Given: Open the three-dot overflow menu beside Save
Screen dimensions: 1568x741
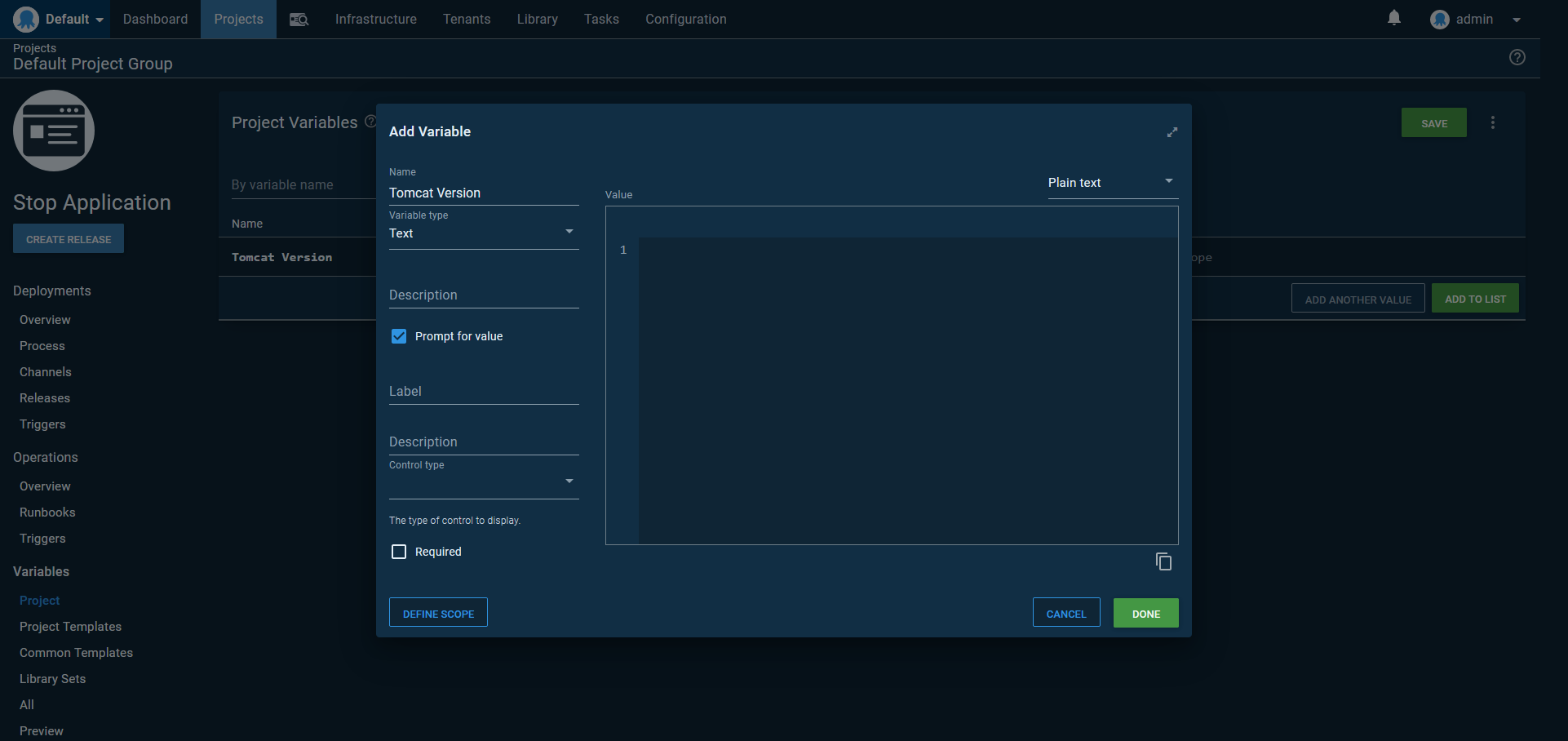Looking at the screenshot, I should click(1492, 122).
